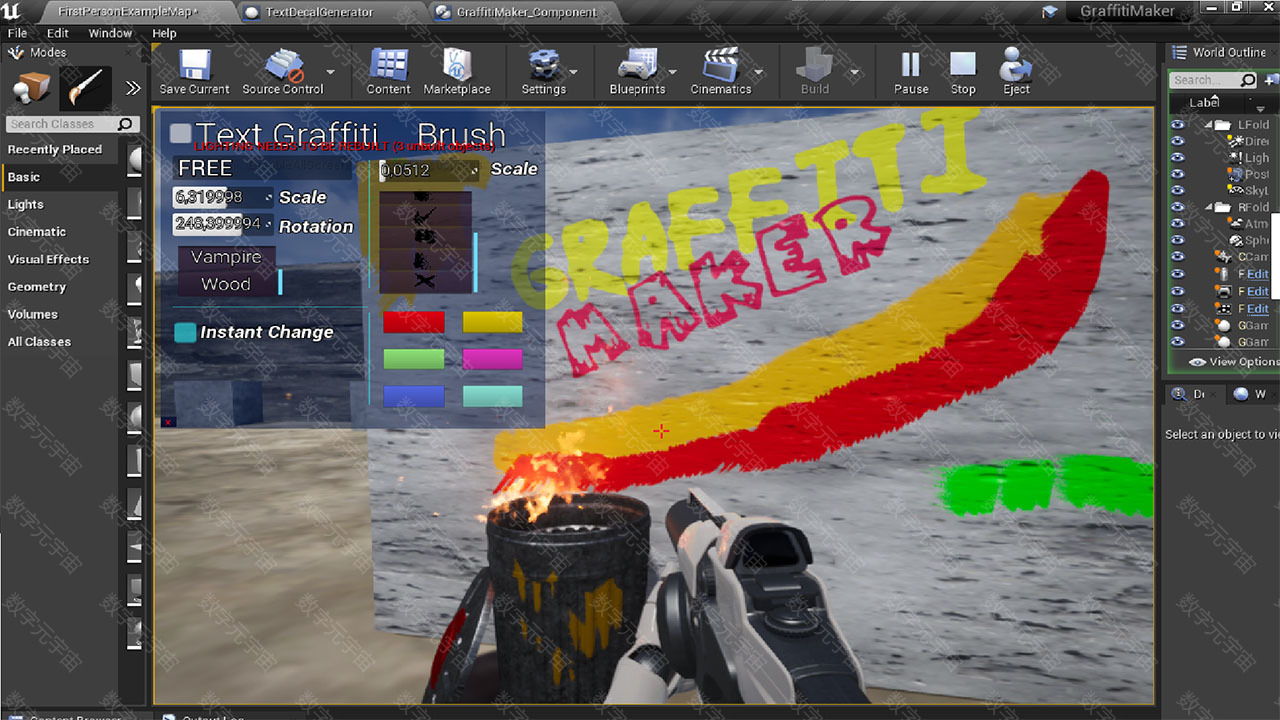
Task: Toggle visibility of Sphe actor row
Action: click(x=1177, y=240)
